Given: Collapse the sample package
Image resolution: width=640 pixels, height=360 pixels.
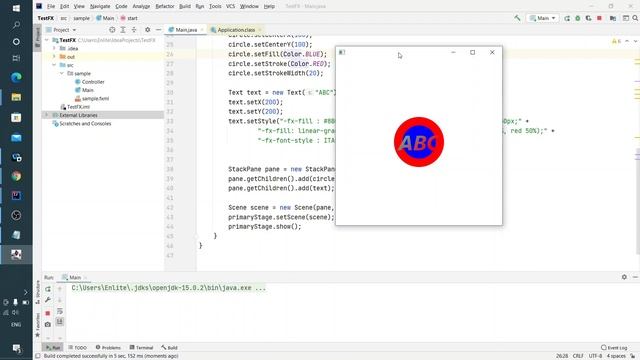Looking at the screenshot, I should pyautogui.click(x=62, y=73).
